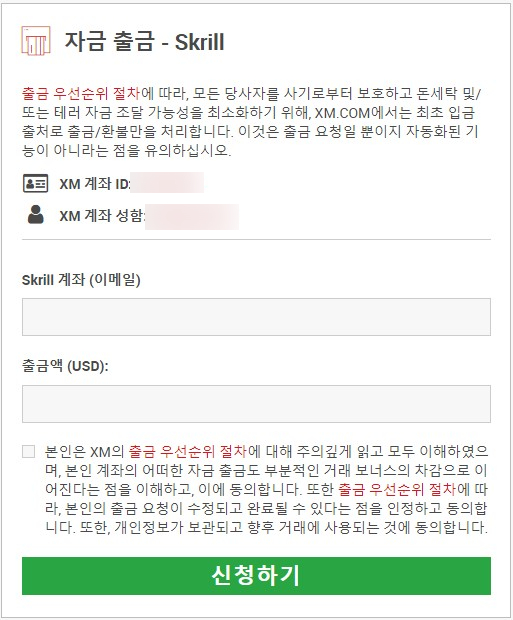
Task: Click the notice text mentioning XM.COM에서는 최초 입금
Action: [248, 113]
